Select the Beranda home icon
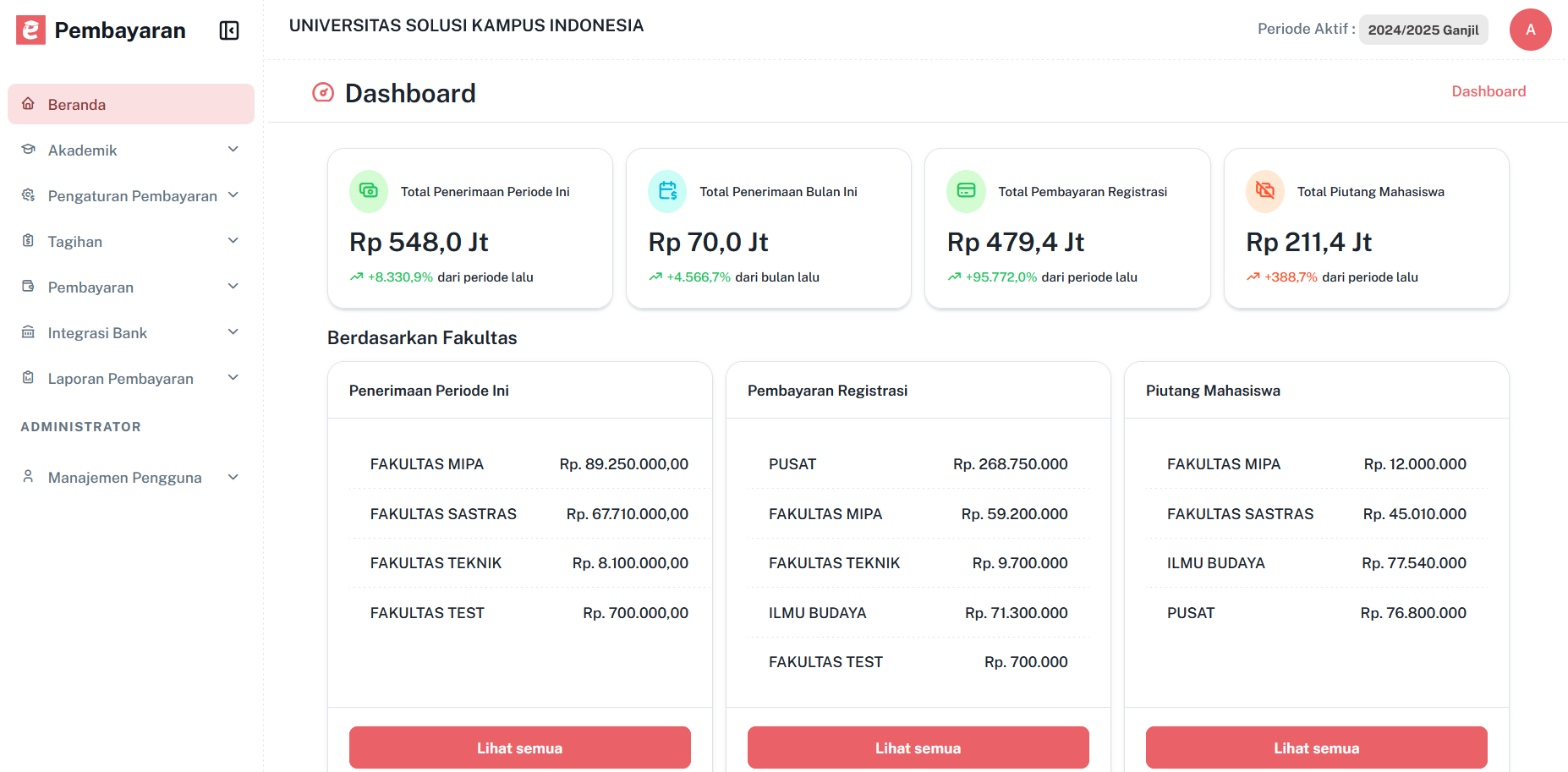The width and height of the screenshot is (1568, 772). click(28, 103)
